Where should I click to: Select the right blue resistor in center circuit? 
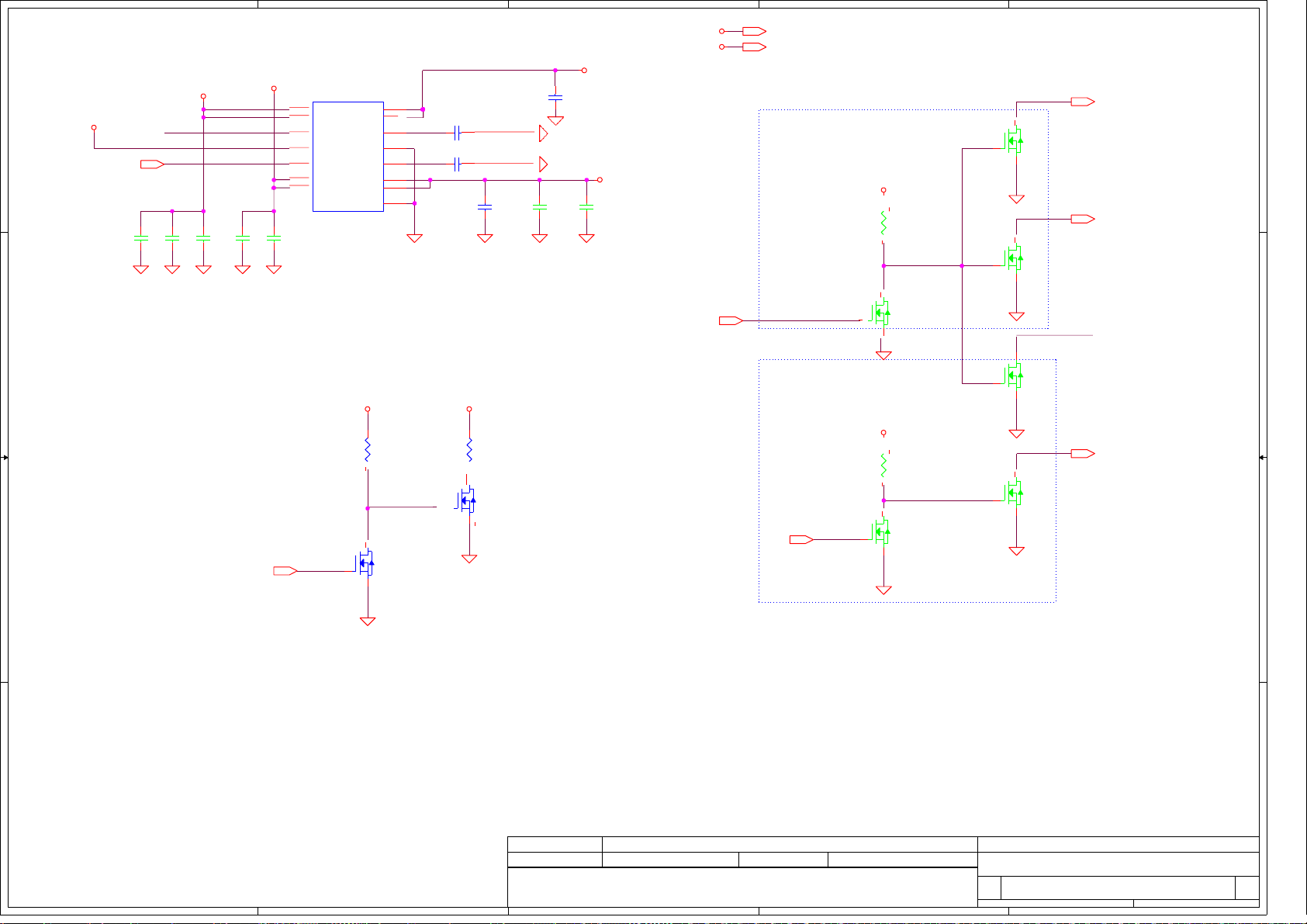point(469,450)
